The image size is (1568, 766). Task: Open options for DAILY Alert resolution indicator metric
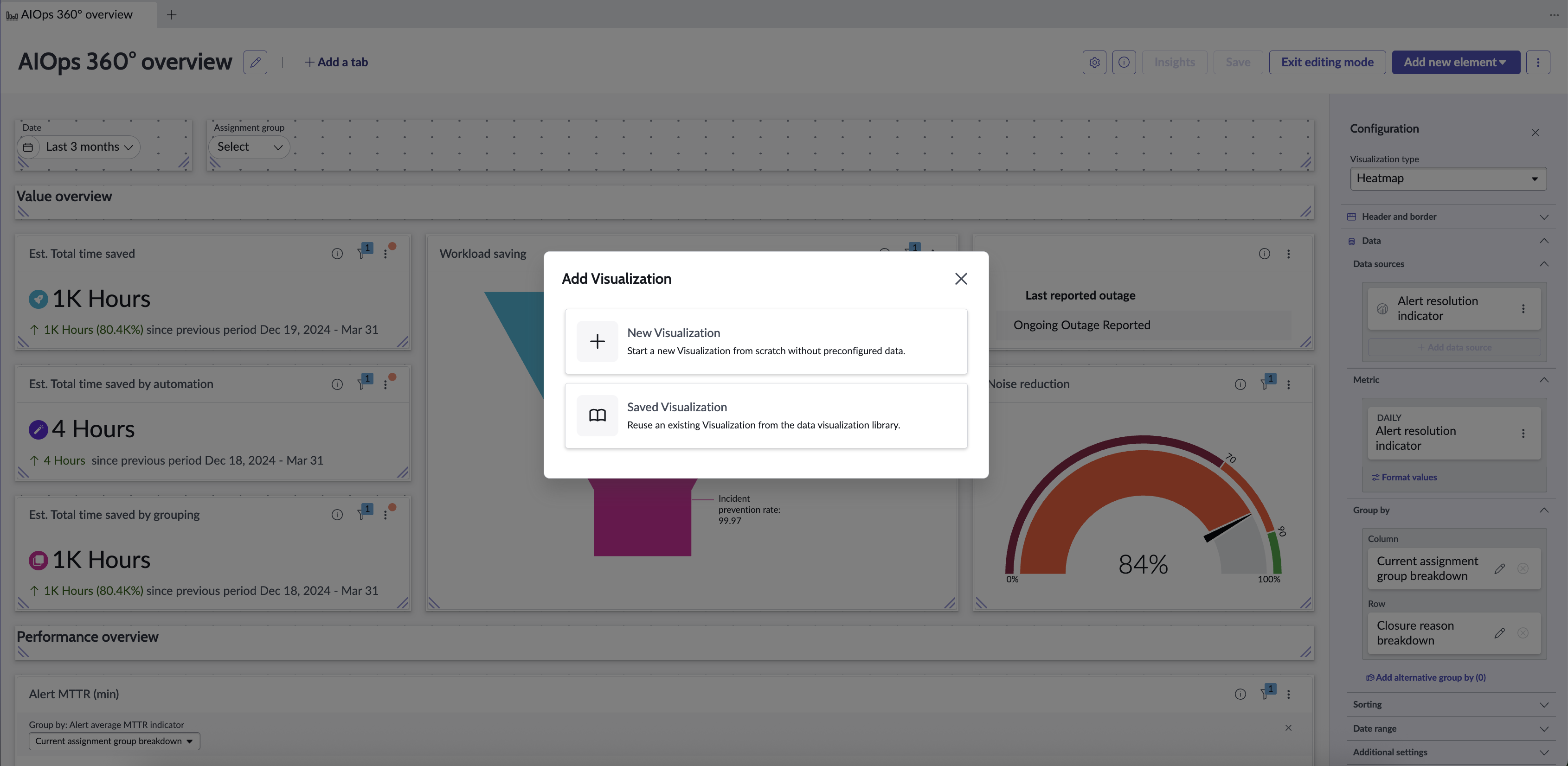[1523, 433]
